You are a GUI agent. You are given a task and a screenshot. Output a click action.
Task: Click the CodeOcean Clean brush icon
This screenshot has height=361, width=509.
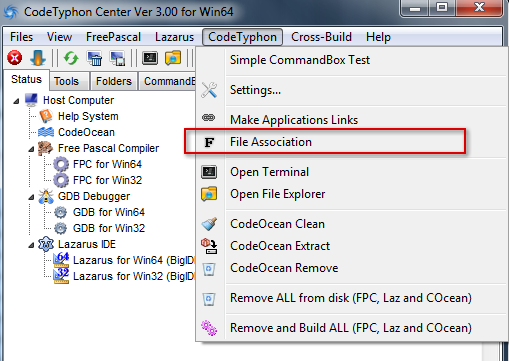click(x=209, y=224)
